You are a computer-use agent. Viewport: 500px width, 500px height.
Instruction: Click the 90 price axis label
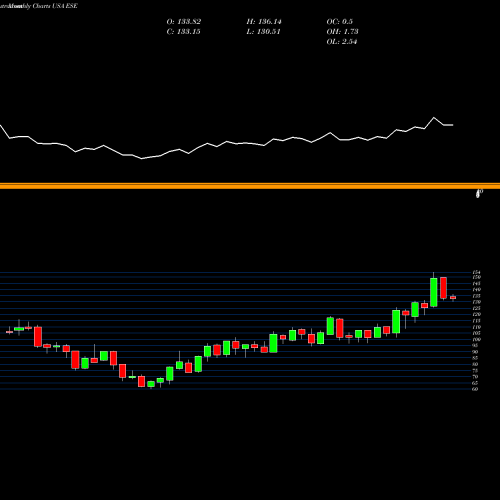coord(475,352)
